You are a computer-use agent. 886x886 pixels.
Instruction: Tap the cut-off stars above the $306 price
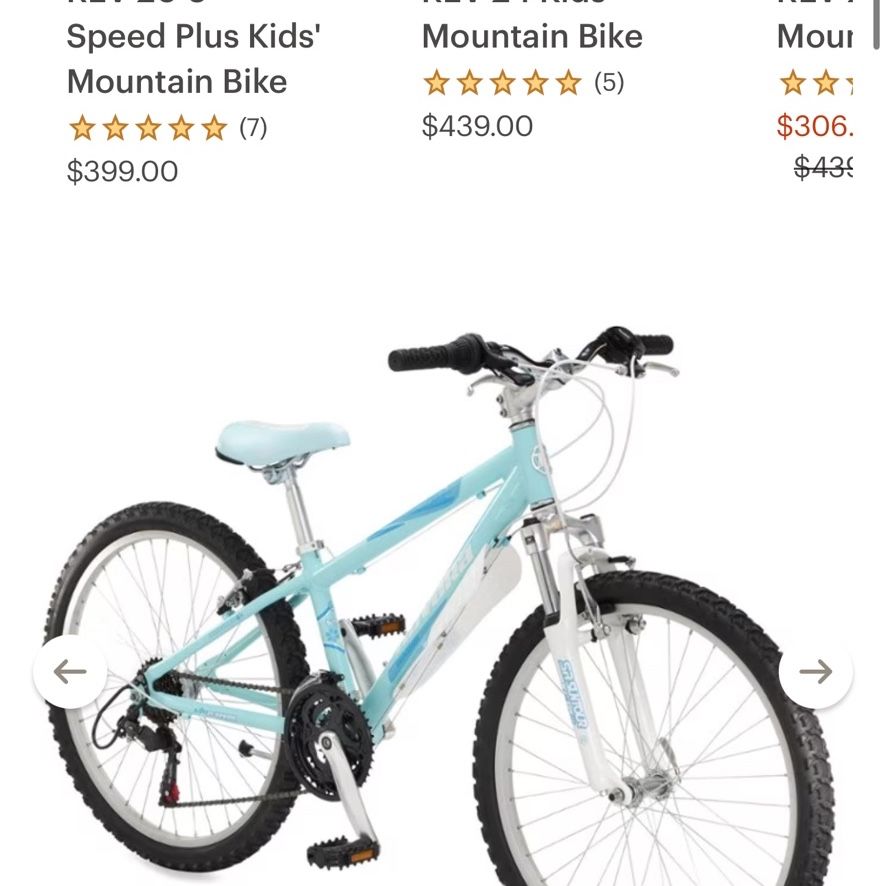816,83
